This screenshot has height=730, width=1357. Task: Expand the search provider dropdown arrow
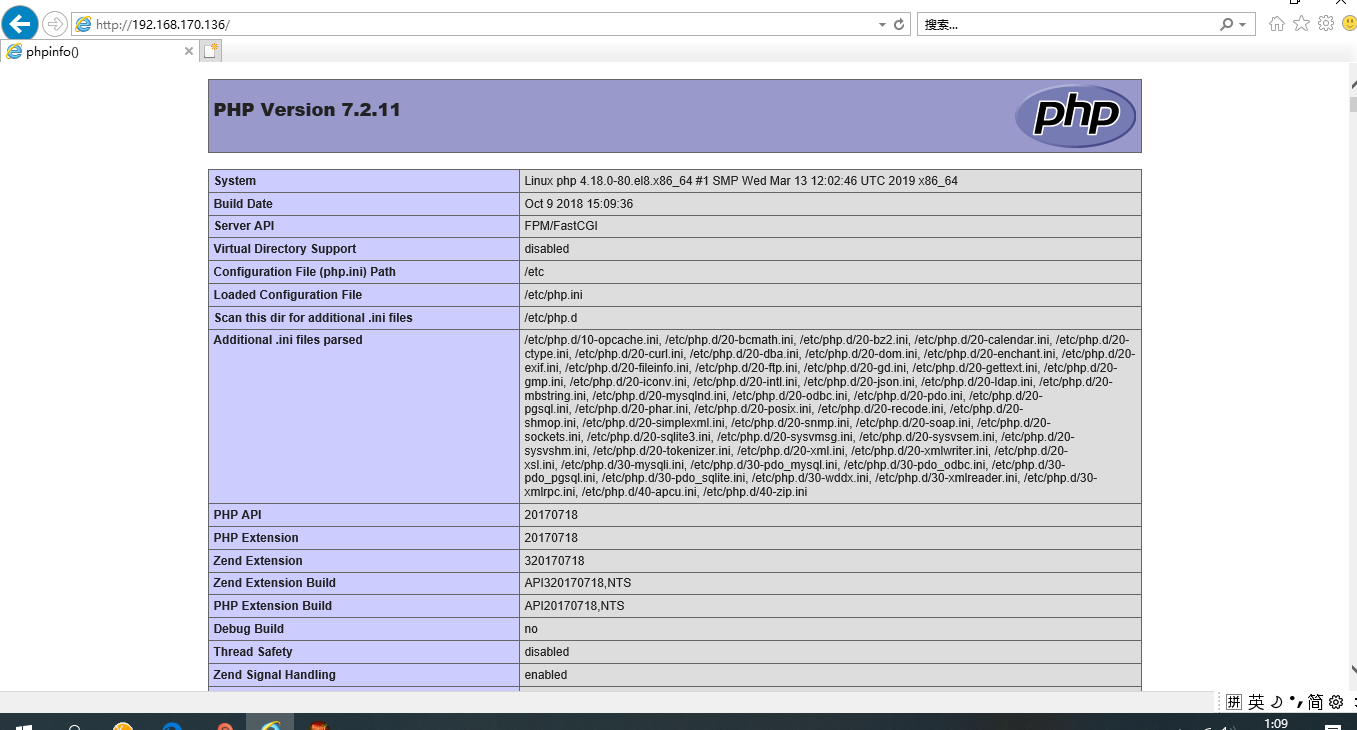(x=1243, y=24)
